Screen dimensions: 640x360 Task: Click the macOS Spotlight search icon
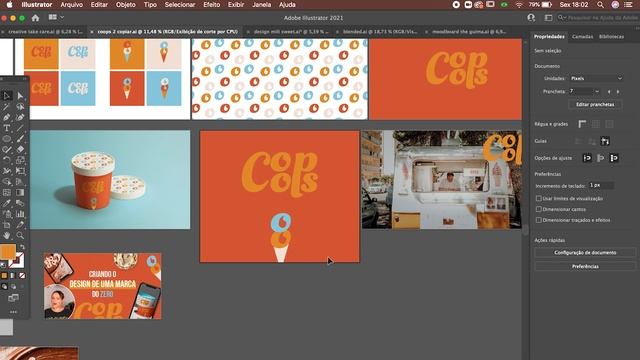point(600,5)
